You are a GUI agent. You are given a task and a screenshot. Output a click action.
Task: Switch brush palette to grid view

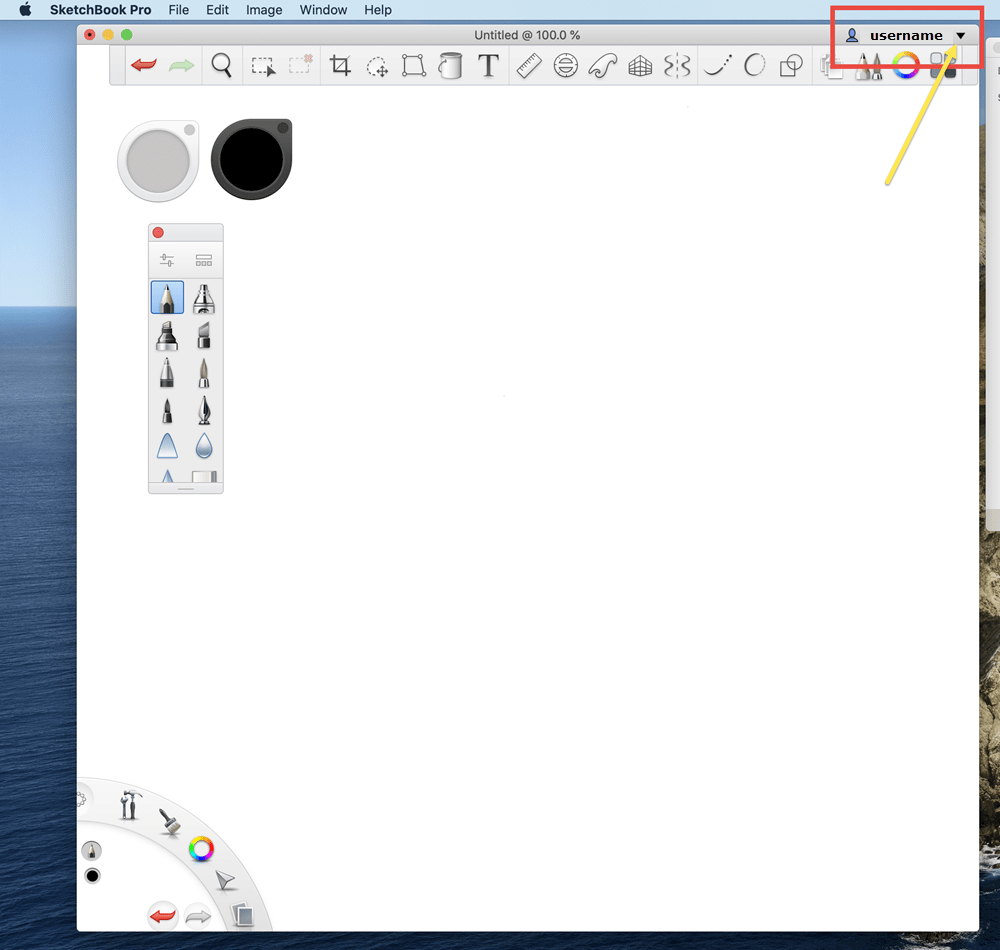tap(204, 259)
